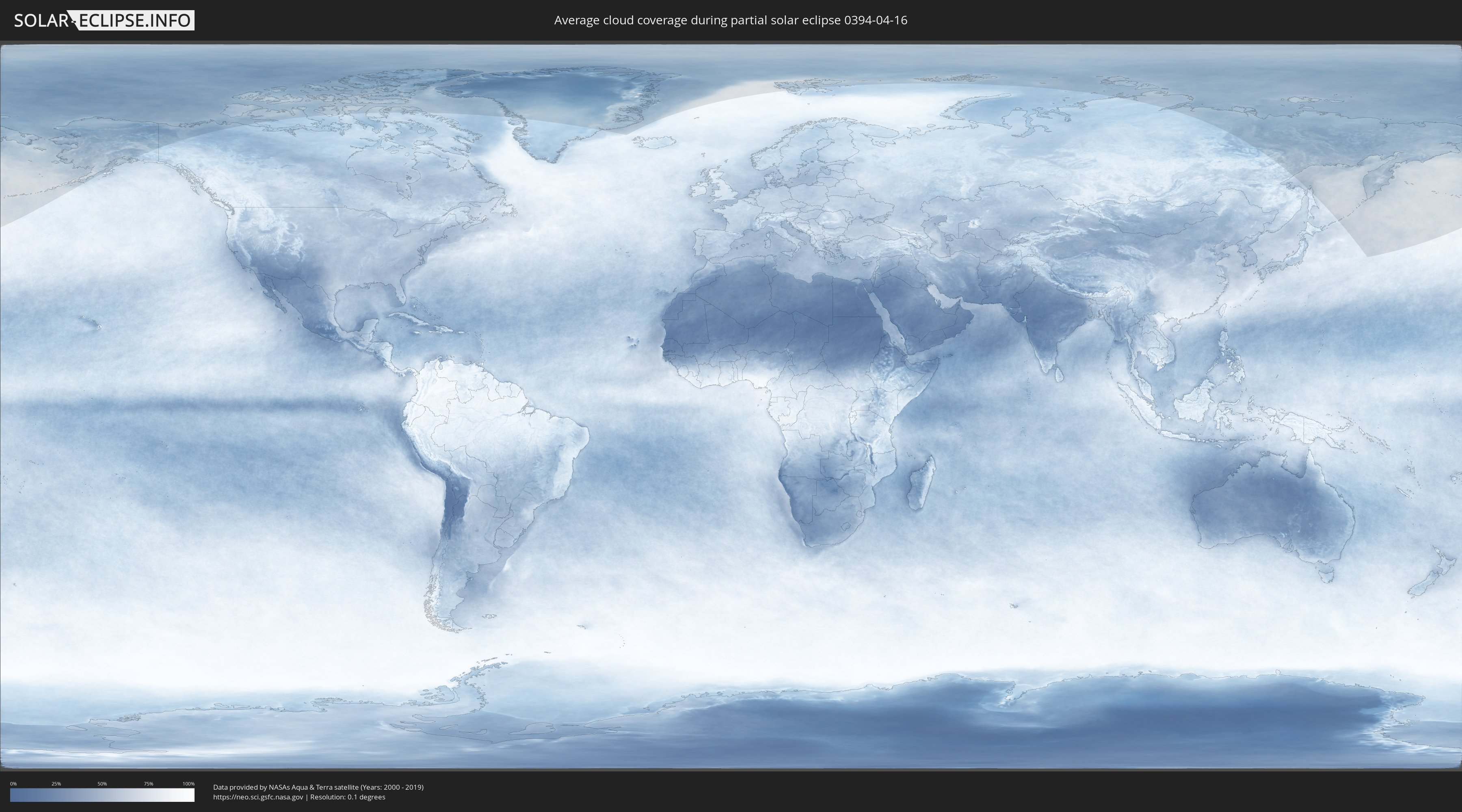1462x812 pixels.
Task: Click the NASA Aqua & Terra data credit text
Action: pos(318,787)
